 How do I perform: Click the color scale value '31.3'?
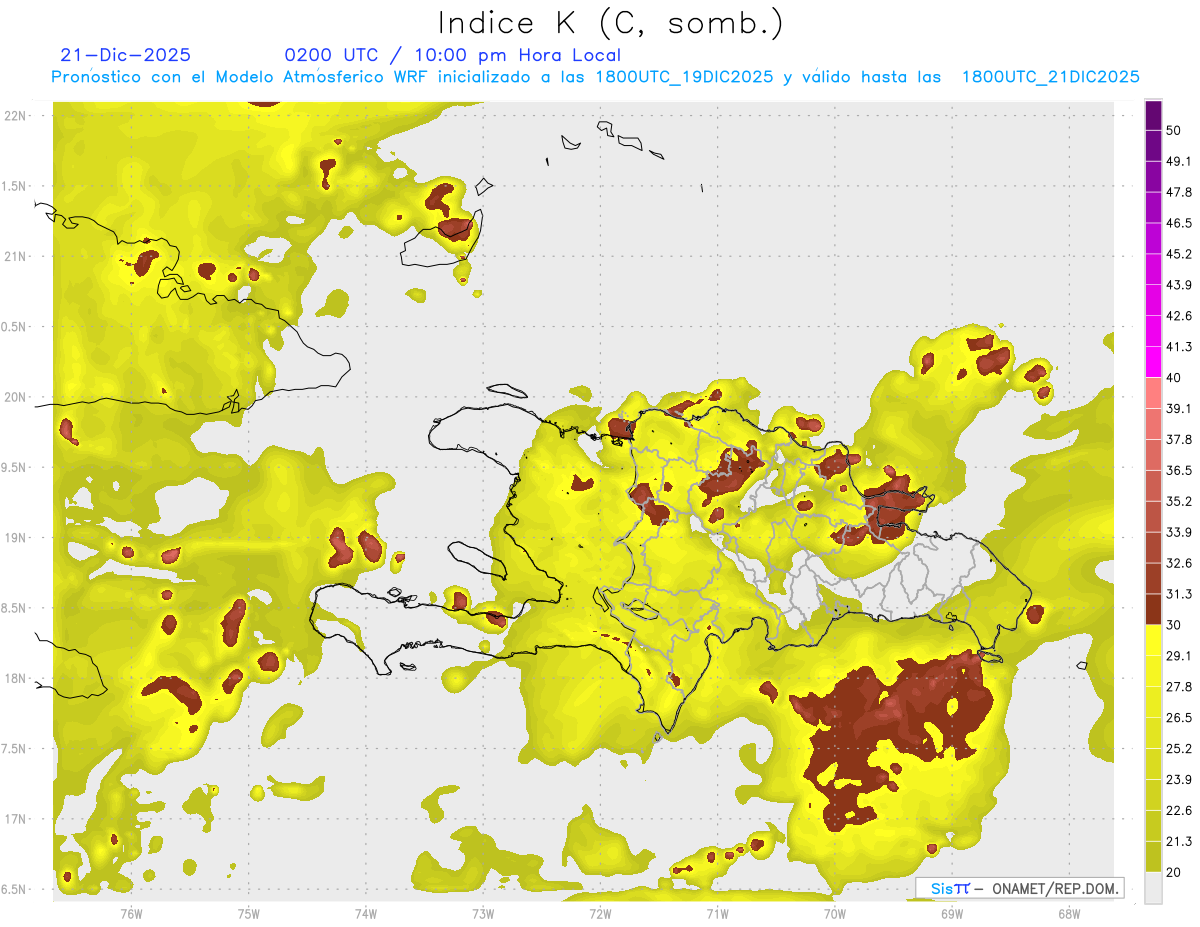click(x=1179, y=594)
